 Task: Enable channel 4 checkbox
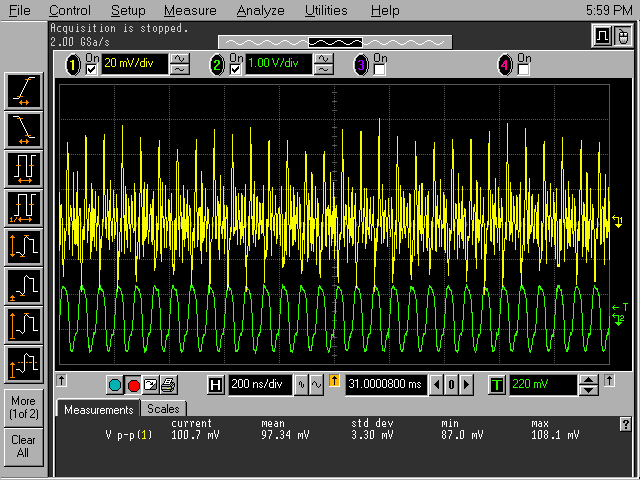523,70
